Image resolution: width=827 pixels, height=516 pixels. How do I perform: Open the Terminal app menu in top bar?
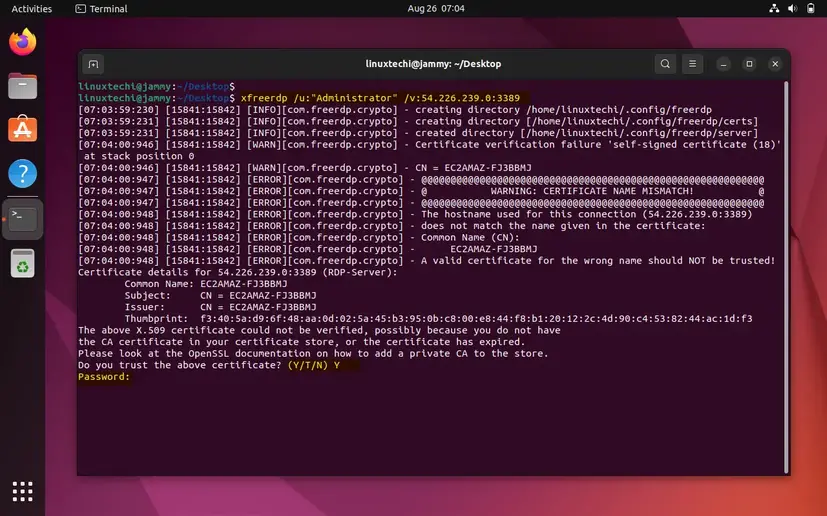[101, 9]
